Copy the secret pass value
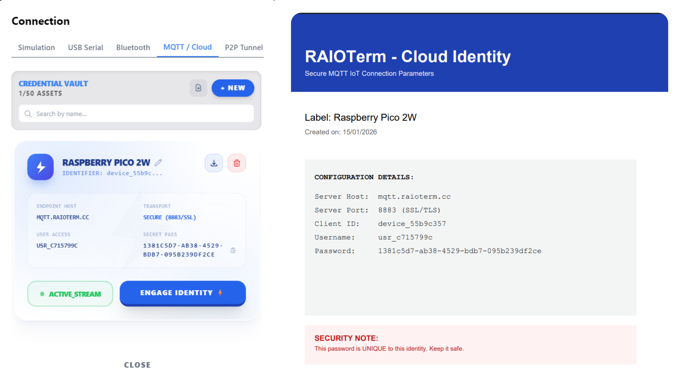The image size is (680, 382). point(233,250)
